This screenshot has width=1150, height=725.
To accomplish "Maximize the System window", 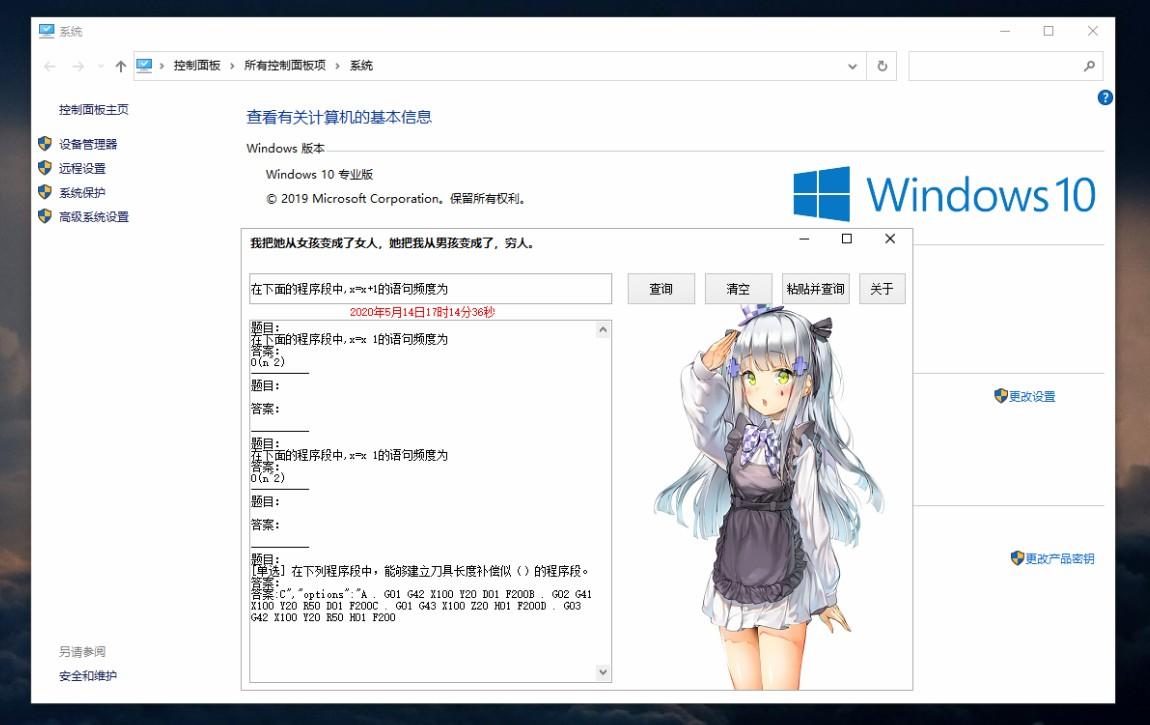I will [1049, 31].
